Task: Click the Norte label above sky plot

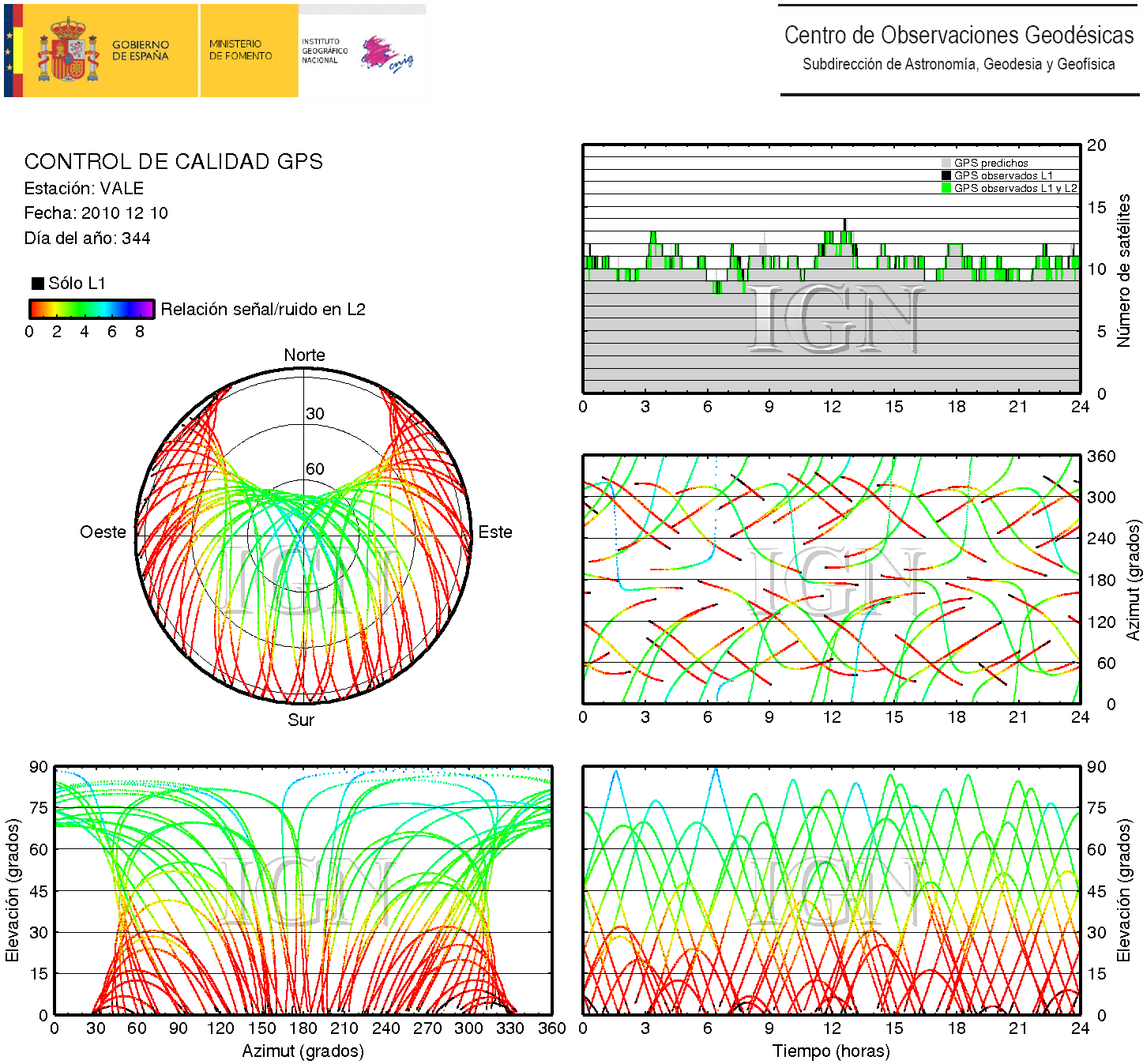Action: pyautogui.click(x=304, y=355)
